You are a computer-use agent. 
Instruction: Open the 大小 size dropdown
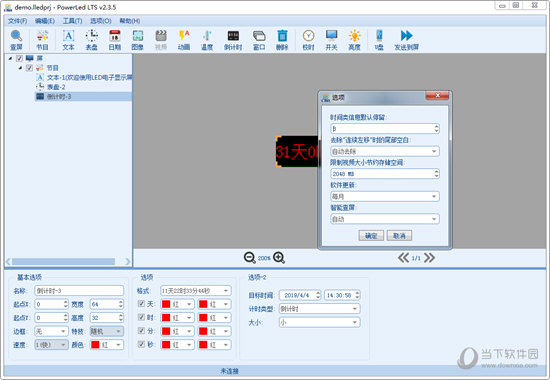click(x=320, y=322)
